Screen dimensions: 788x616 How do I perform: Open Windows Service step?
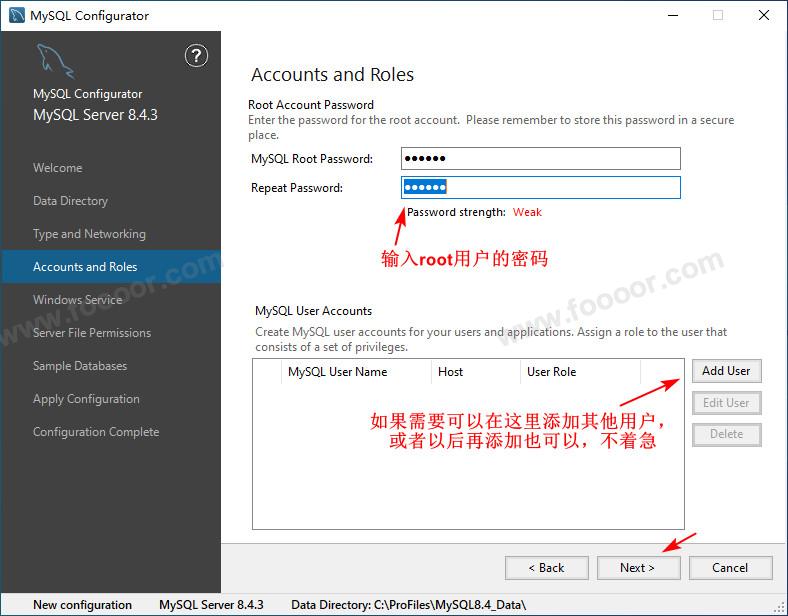click(x=77, y=300)
